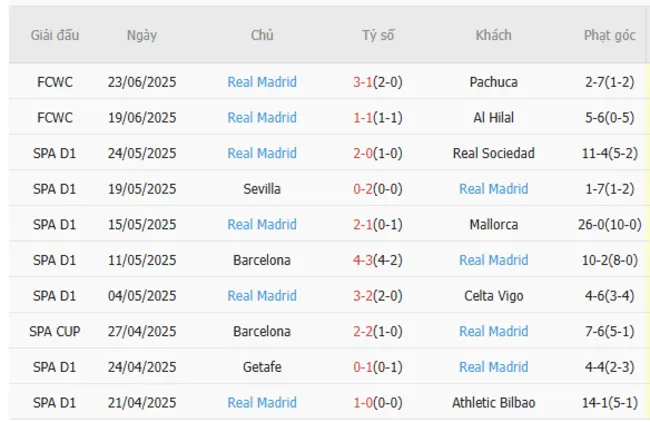This screenshot has height=422, width=650.
Task: Click Barcelona in the 11/05/2025 row
Action: (262, 260)
